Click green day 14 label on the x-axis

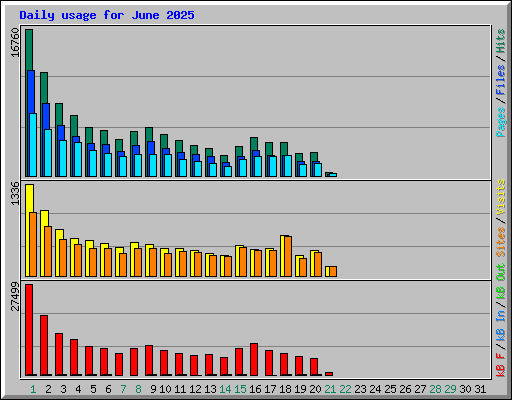(225, 389)
